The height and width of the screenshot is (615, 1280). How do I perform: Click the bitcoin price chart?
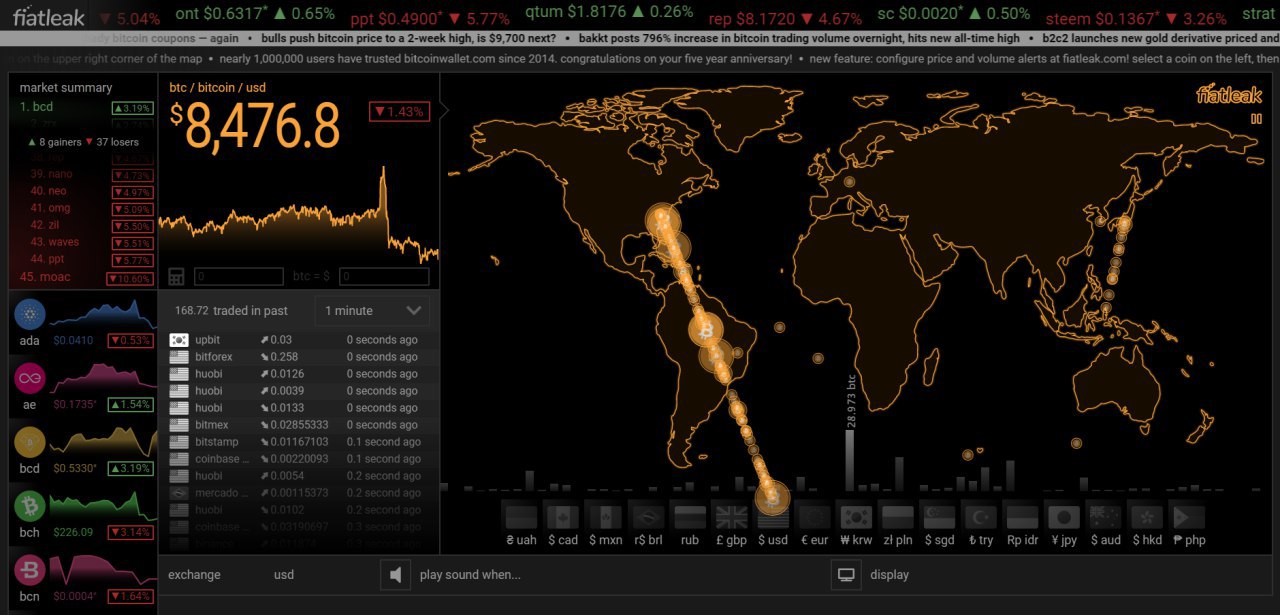(x=299, y=215)
